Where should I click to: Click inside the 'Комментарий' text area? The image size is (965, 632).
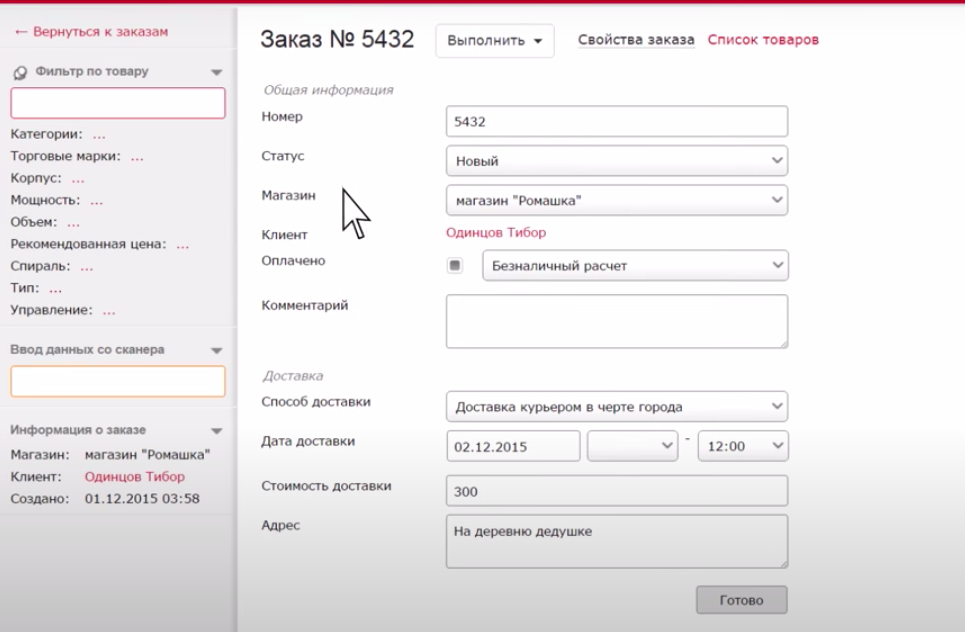[617, 320]
